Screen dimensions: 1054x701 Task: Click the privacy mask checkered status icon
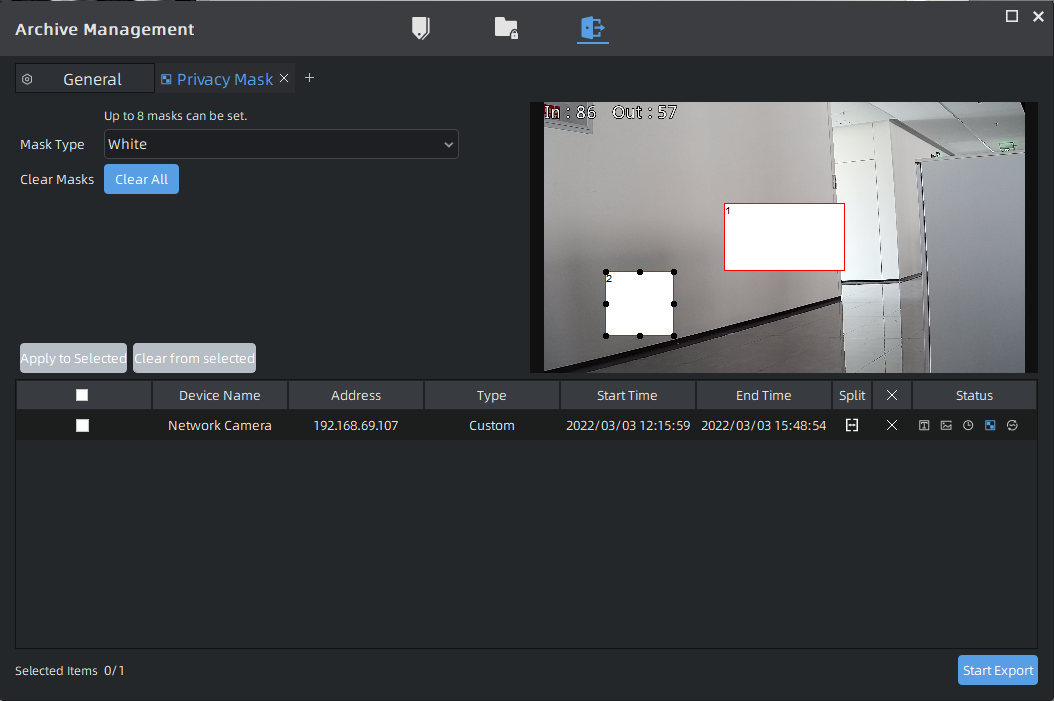click(990, 425)
